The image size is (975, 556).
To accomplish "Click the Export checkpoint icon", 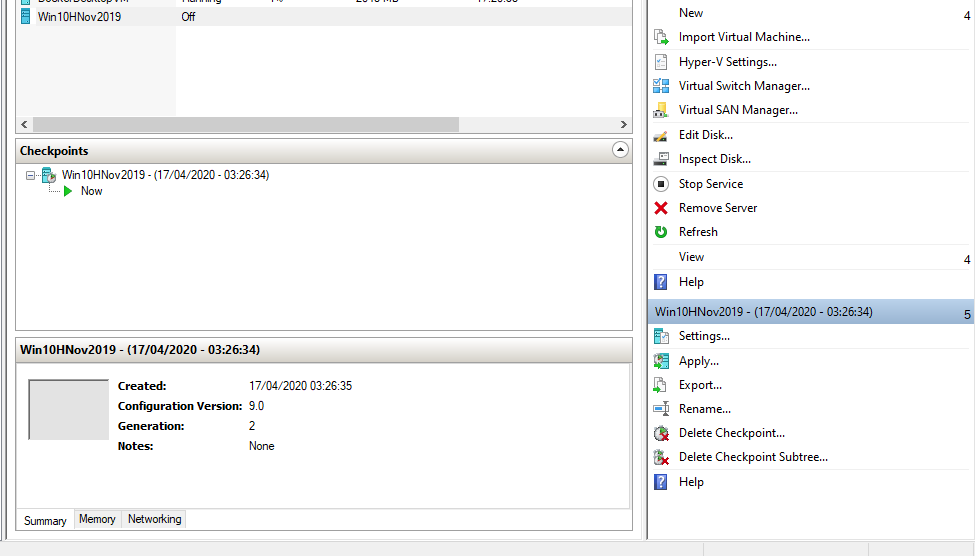I will click(661, 385).
